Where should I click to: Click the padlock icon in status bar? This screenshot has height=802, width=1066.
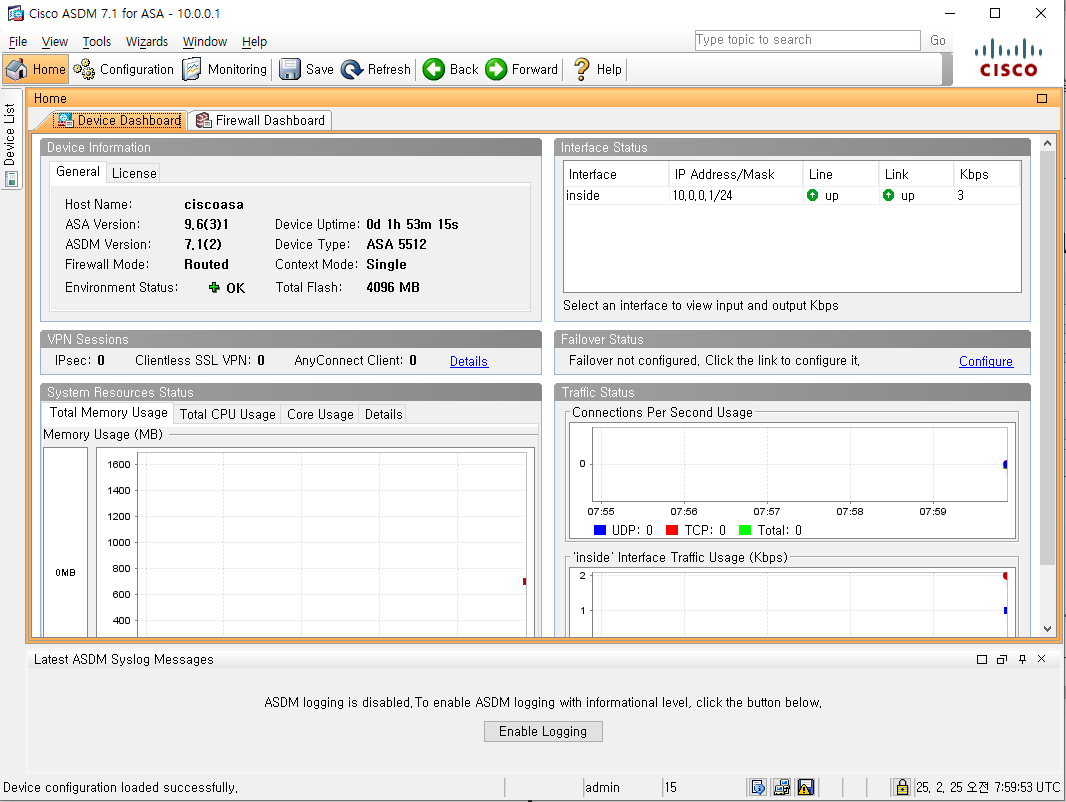pos(902,787)
